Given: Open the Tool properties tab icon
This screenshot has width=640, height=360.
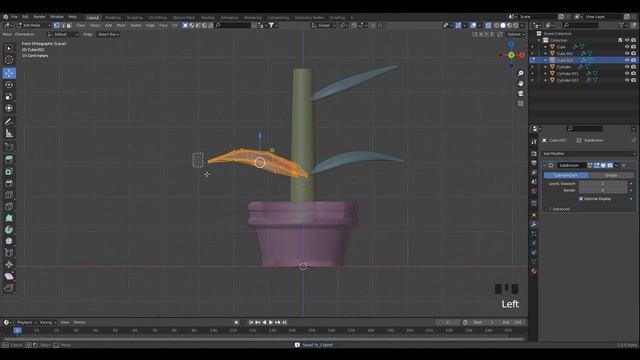Looking at the screenshot, I should (x=534, y=142).
